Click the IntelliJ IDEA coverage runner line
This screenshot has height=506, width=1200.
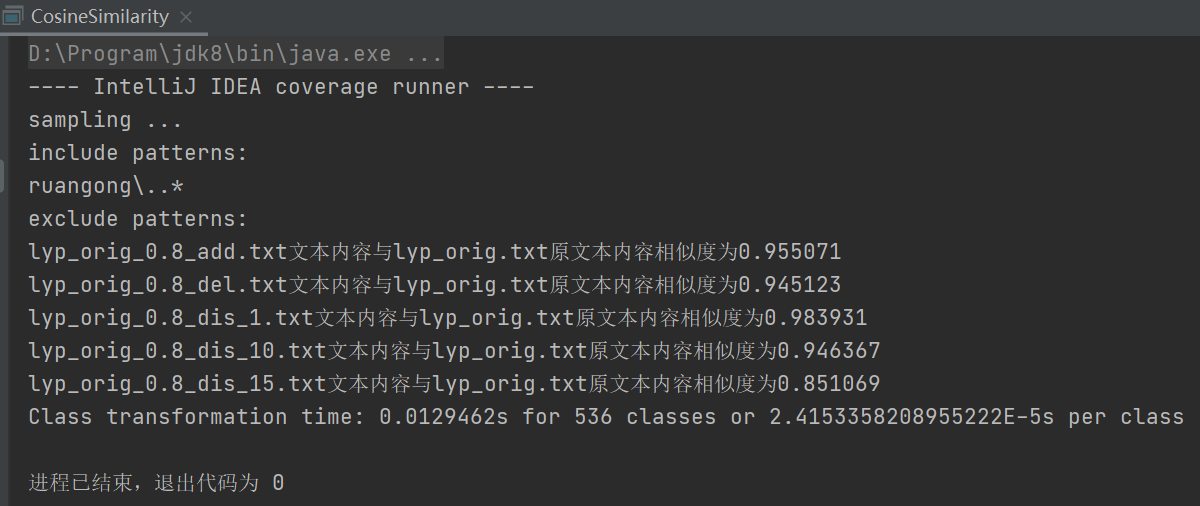coord(281,87)
